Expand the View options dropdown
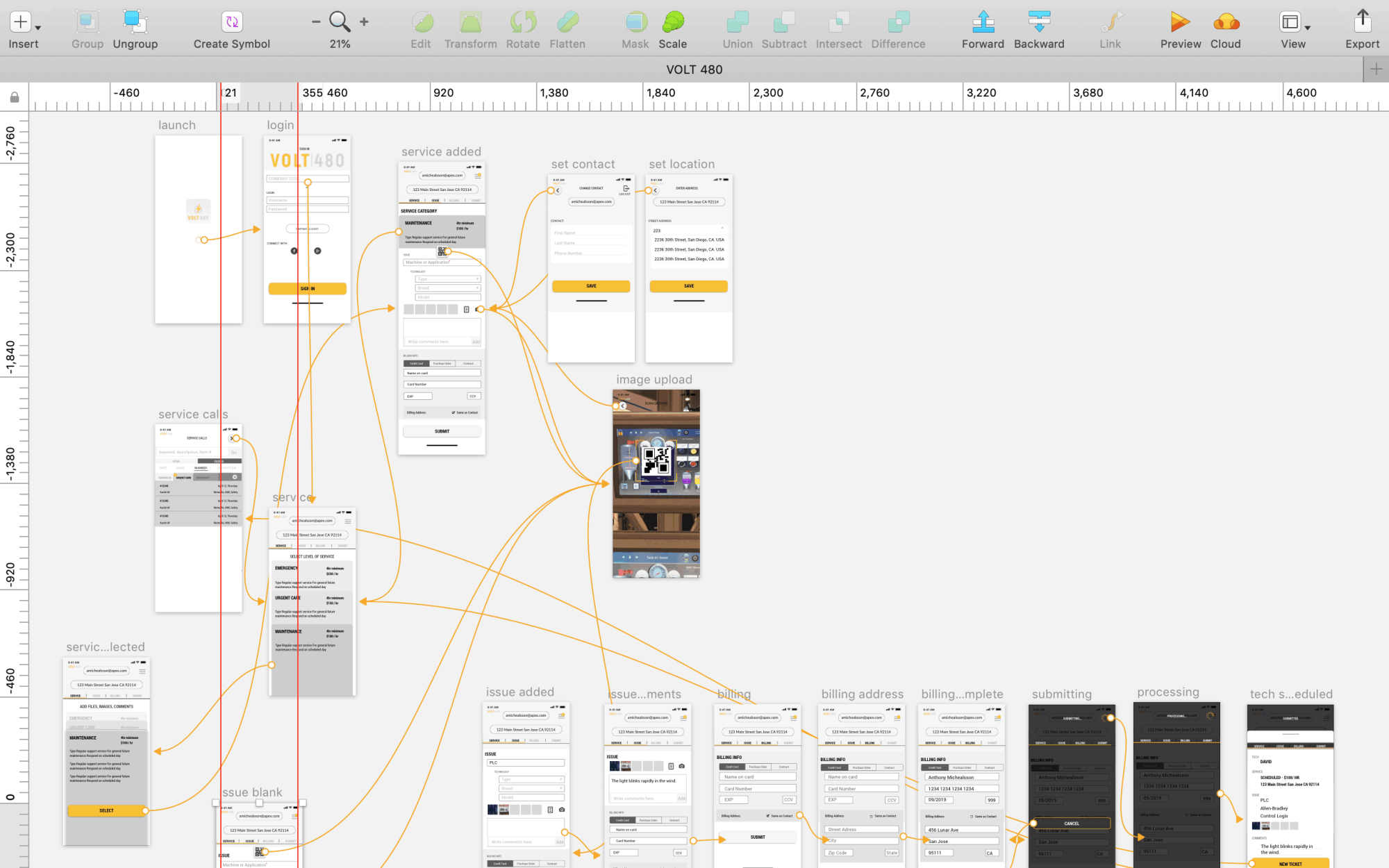The height and width of the screenshot is (868, 1389). (x=1308, y=28)
